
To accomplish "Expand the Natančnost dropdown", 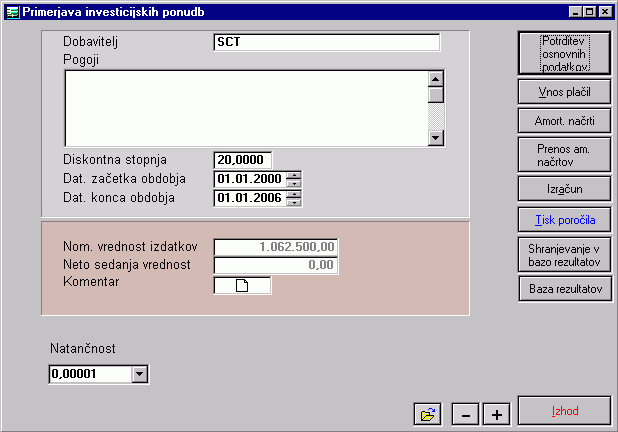I will pyautogui.click(x=139, y=374).
